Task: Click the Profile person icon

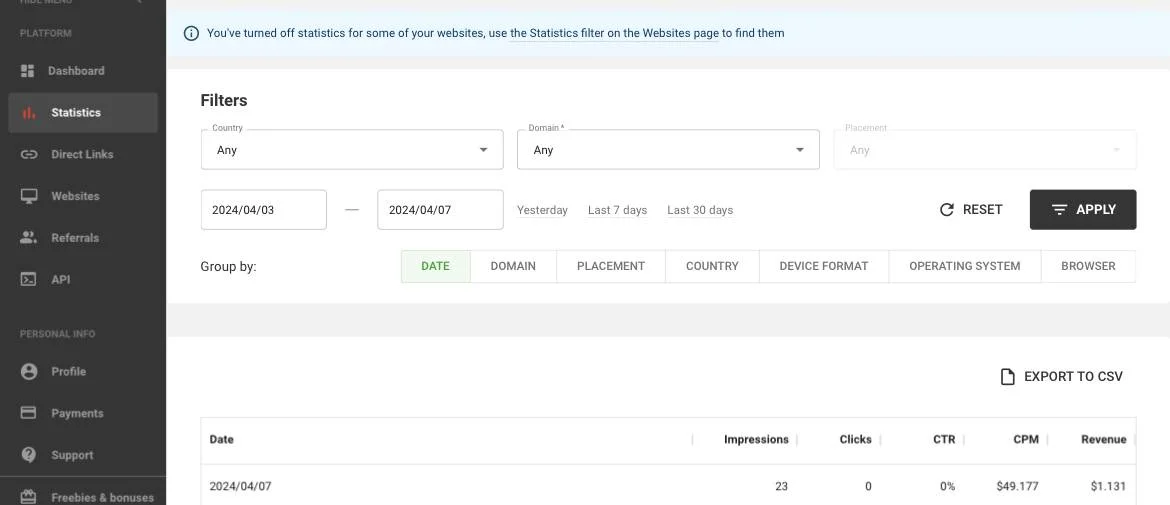Action: coord(28,371)
